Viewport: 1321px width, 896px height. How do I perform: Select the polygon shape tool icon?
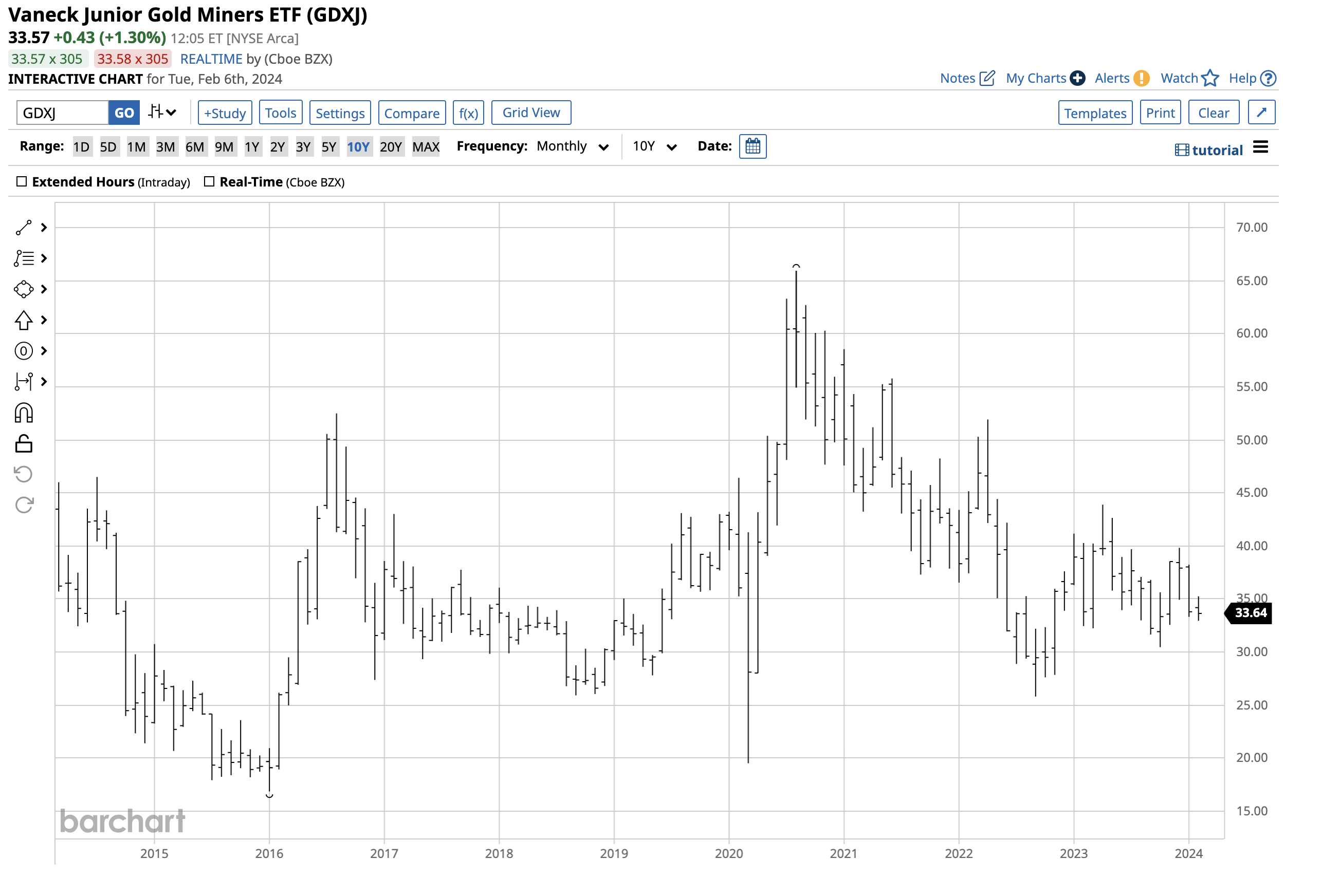click(23, 289)
